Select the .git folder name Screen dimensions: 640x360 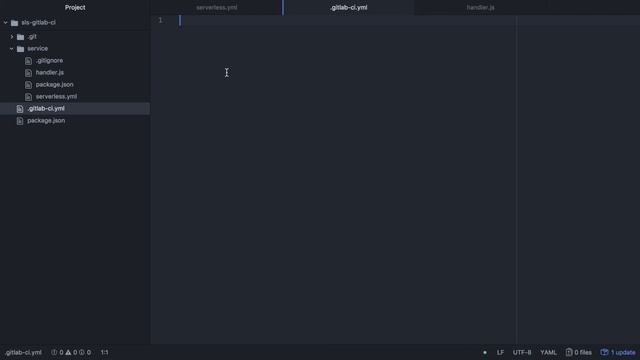[x=32, y=36]
